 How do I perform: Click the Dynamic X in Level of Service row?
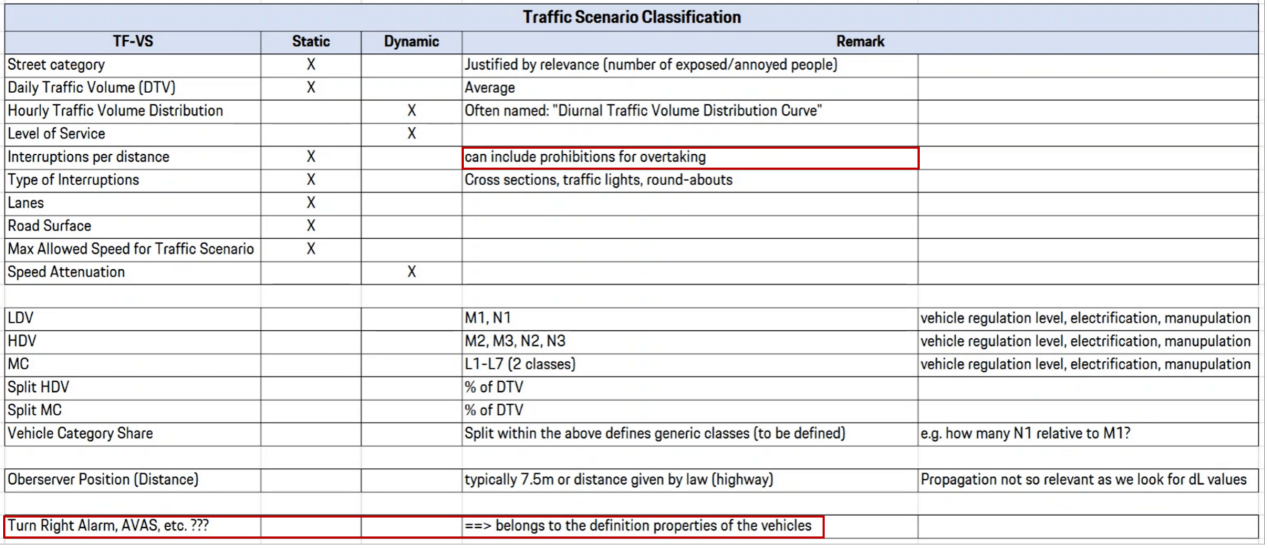(x=411, y=134)
